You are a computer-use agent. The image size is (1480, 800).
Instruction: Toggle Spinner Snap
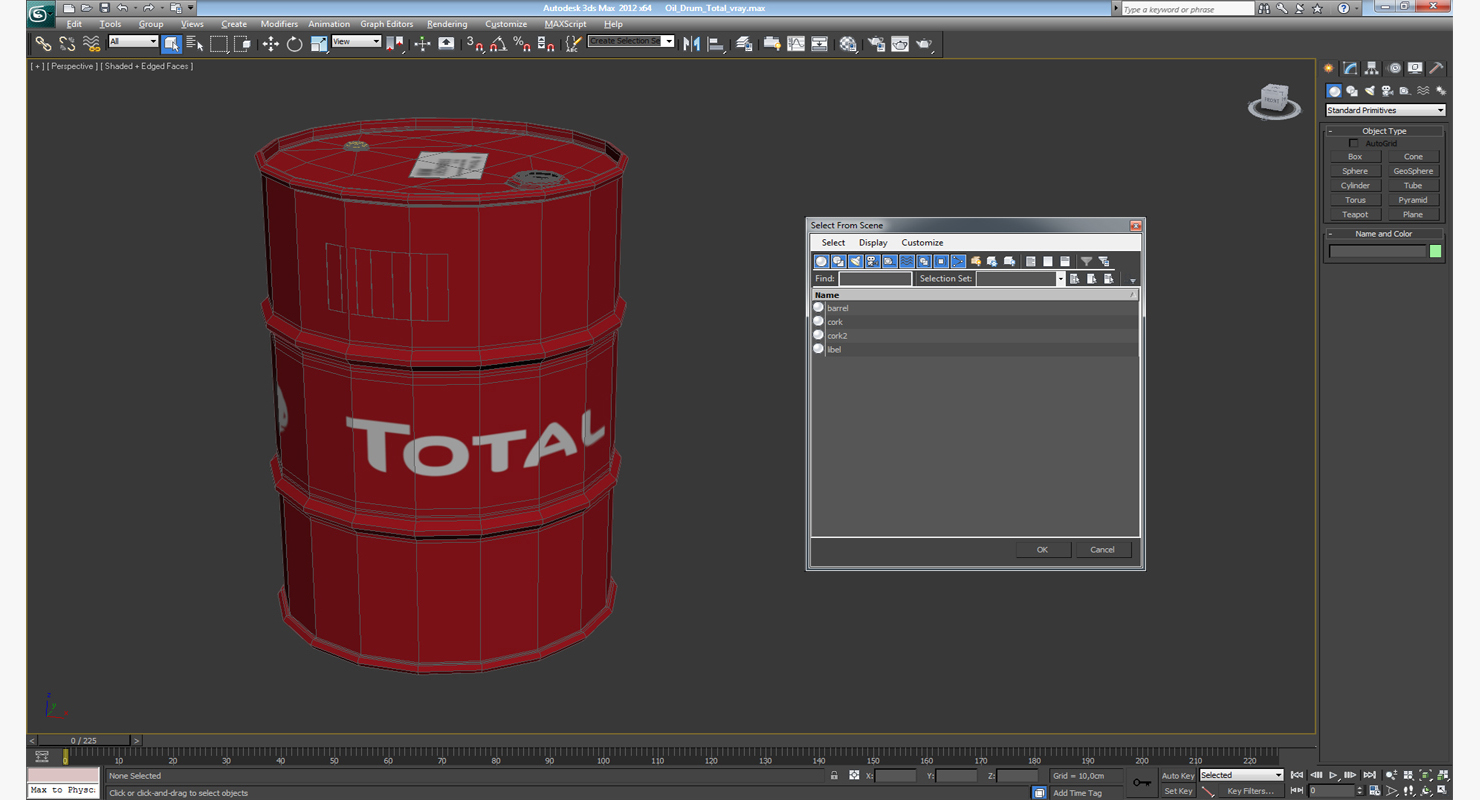point(546,44)
